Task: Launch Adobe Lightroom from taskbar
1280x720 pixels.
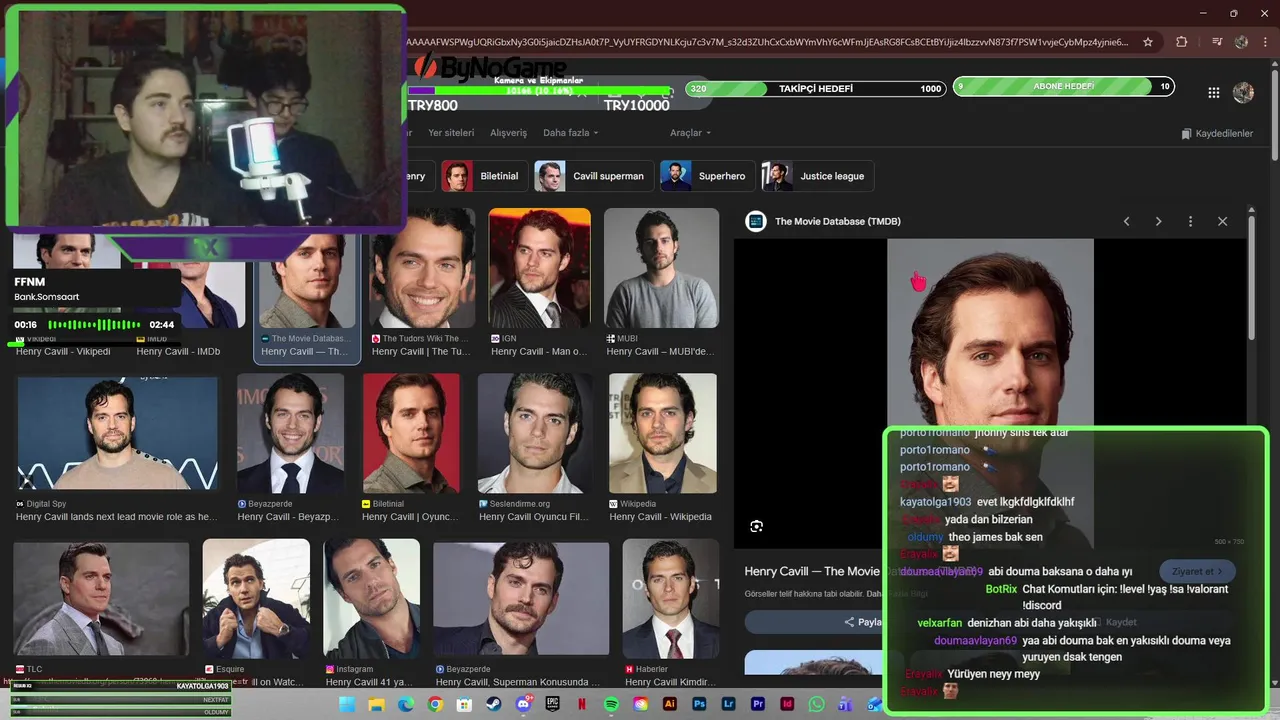Action: pyautogui.click(x=728, y=705)
